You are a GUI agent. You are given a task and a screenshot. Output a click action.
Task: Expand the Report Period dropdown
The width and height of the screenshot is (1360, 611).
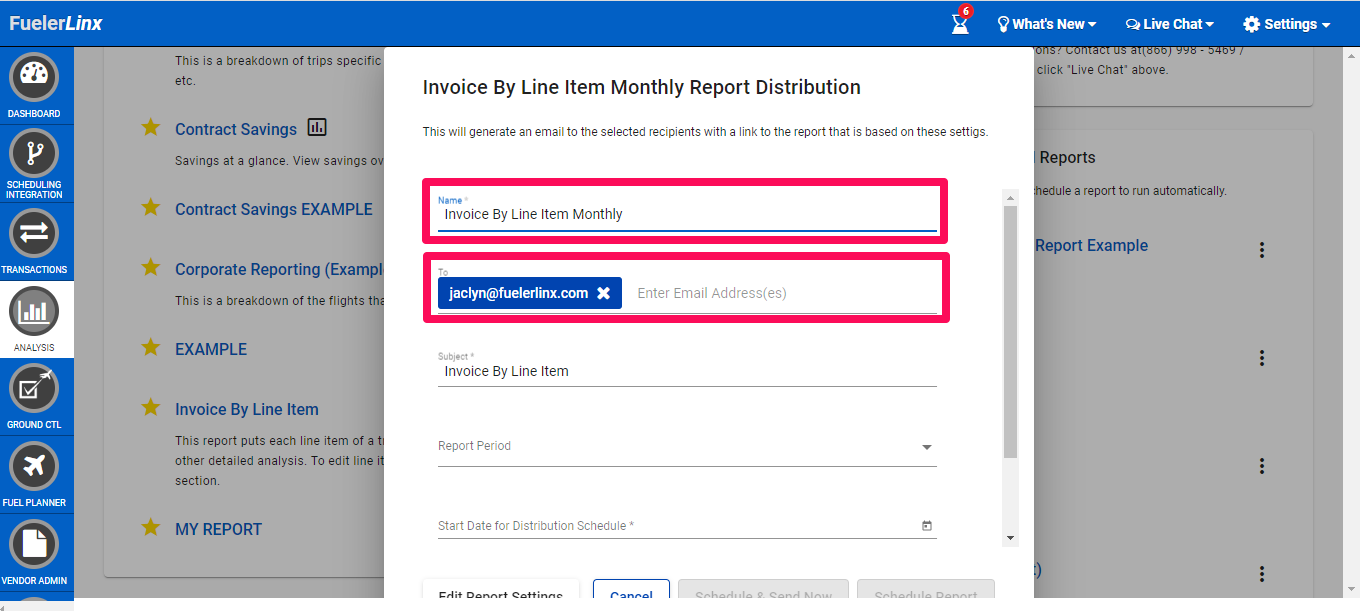[687, 447]
